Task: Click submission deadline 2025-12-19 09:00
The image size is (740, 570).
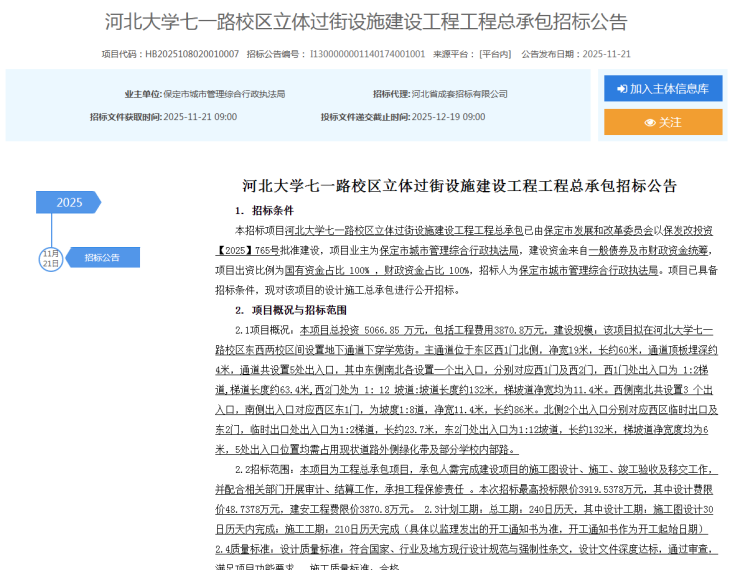Action: click(x=448, y=117)
